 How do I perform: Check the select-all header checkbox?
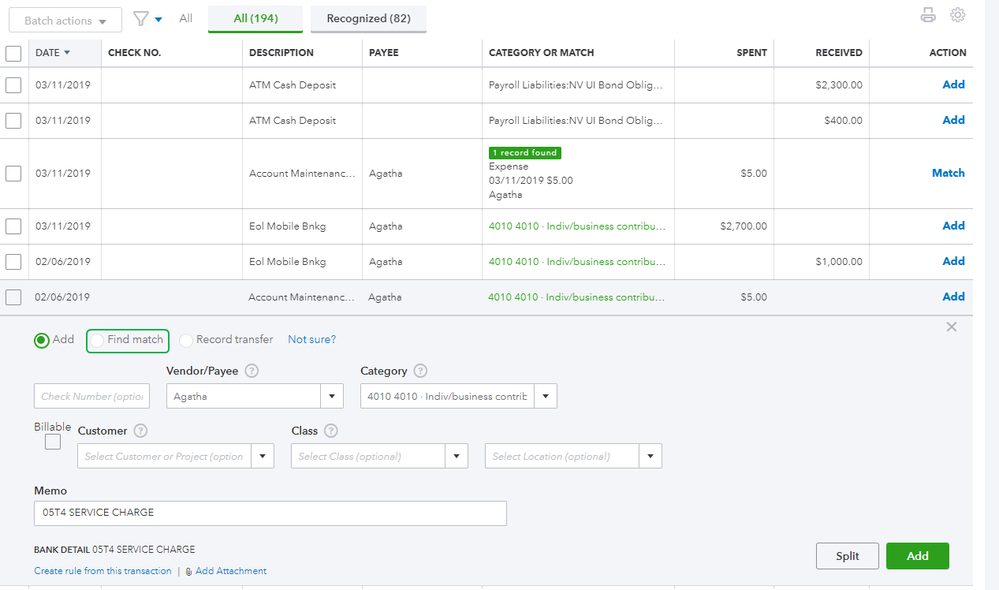pyautogui.click(x=14, y=53)
